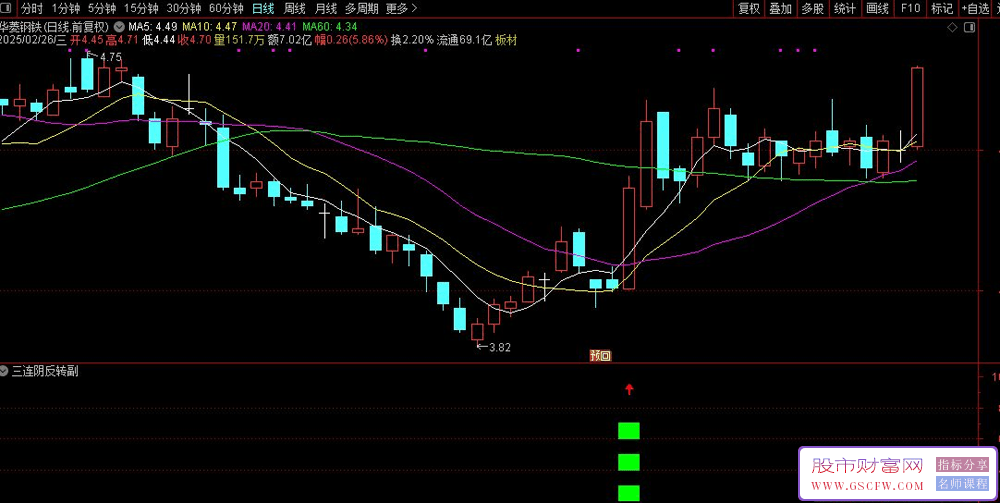1000x503 pixels.
Task: Select the 15分钟 period tab
Action: 140,8
